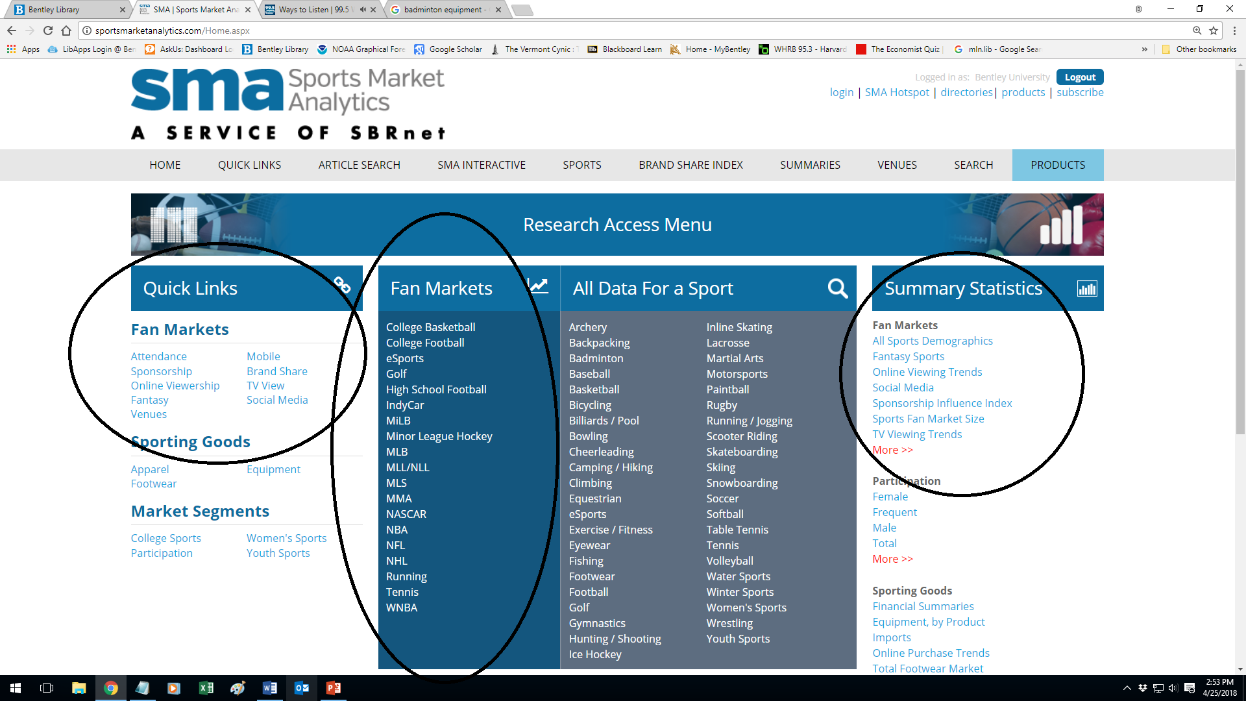This screenshot has width=1246, height=701.
Task: Click More >> under TV Viewing Trends
Action: (x=893, y=450)
